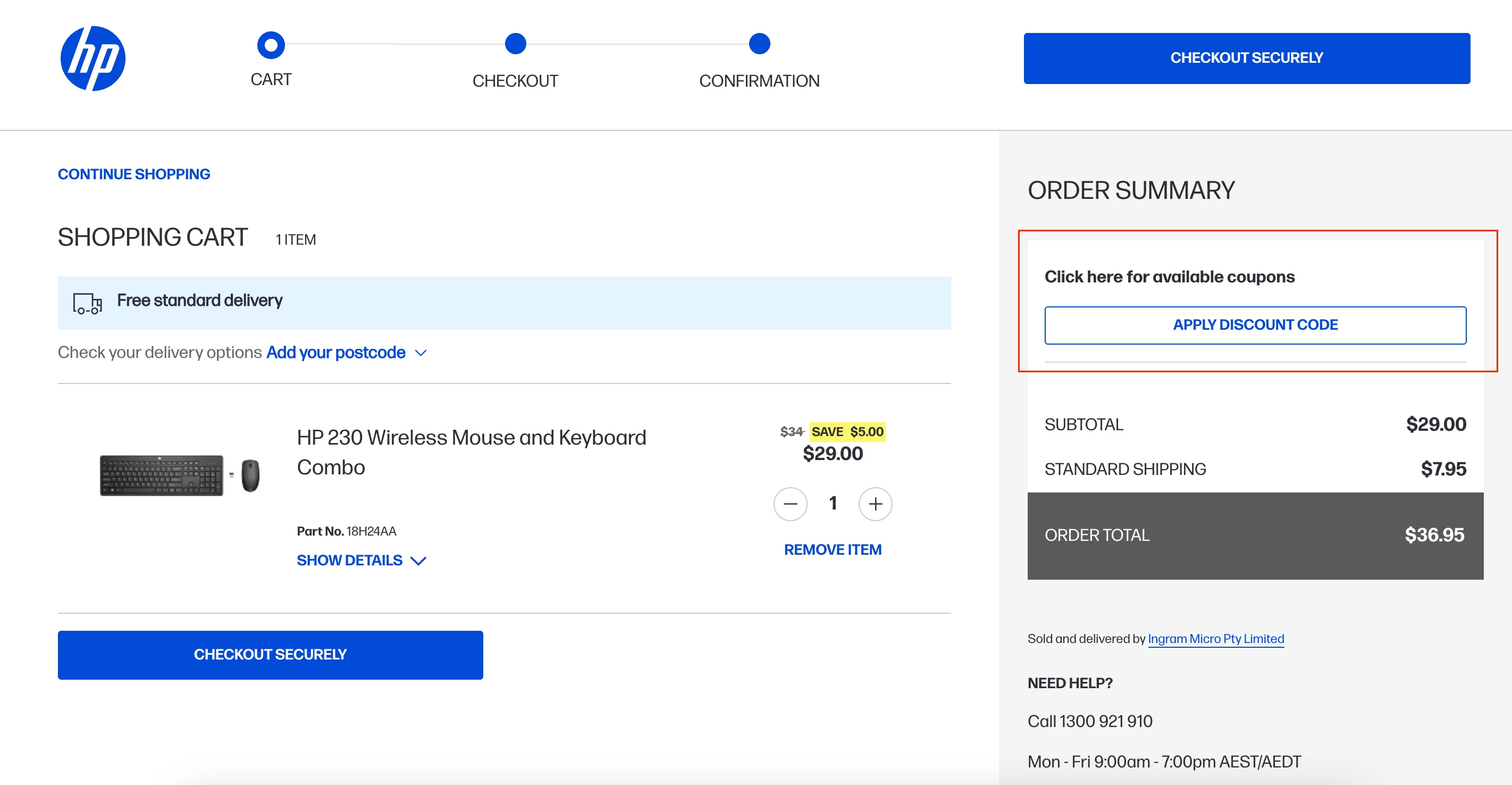Click the delivery truck icon

coord(88,303)
